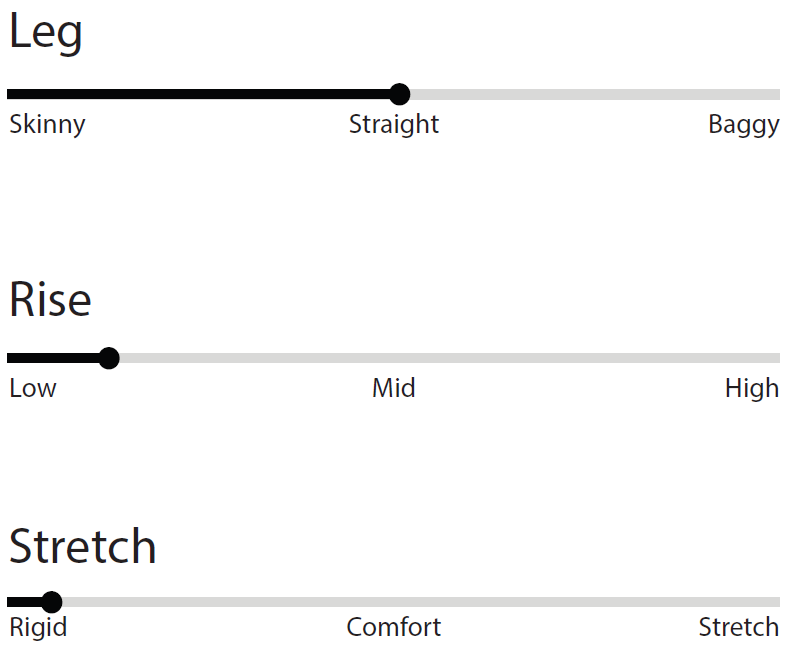Select the Straight label under Leg
This screenshot has height=657, width=801.
coord(394,124)
